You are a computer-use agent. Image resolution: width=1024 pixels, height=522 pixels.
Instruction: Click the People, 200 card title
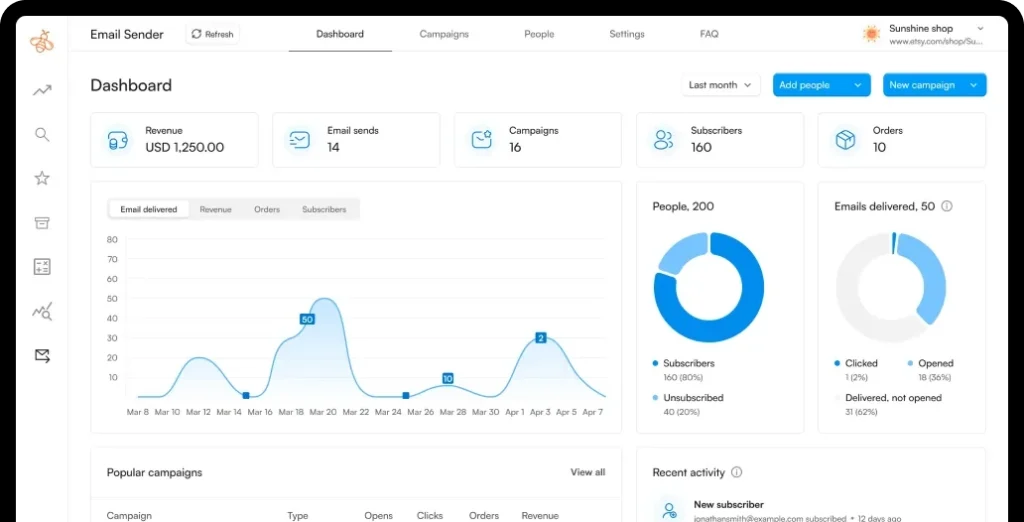(683, 206)
